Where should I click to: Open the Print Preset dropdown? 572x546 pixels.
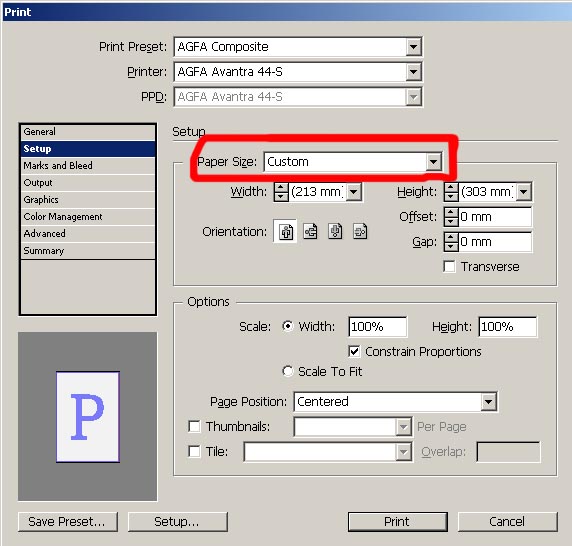coord(413,47)
